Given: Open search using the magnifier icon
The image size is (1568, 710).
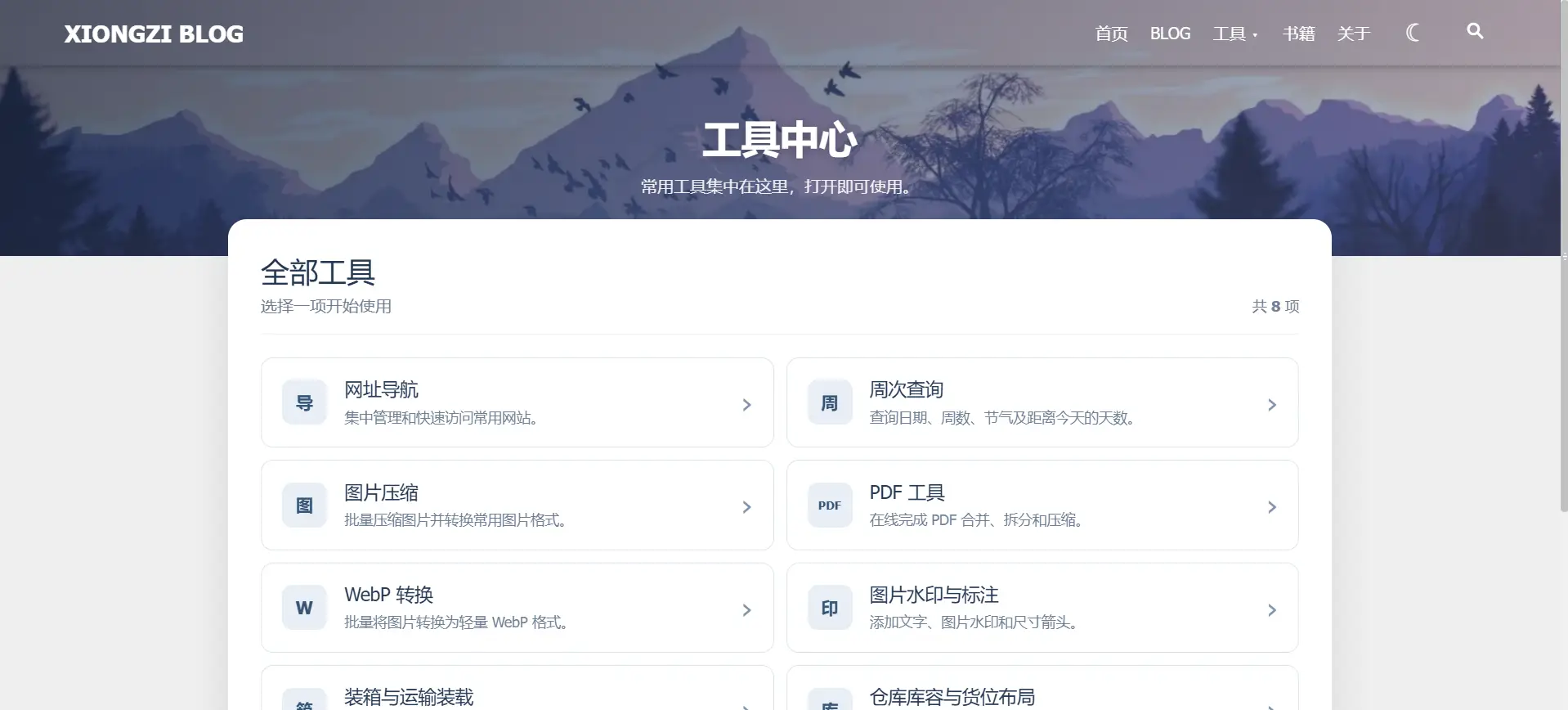Looking at the screenshot, I should click(1475, 31).
